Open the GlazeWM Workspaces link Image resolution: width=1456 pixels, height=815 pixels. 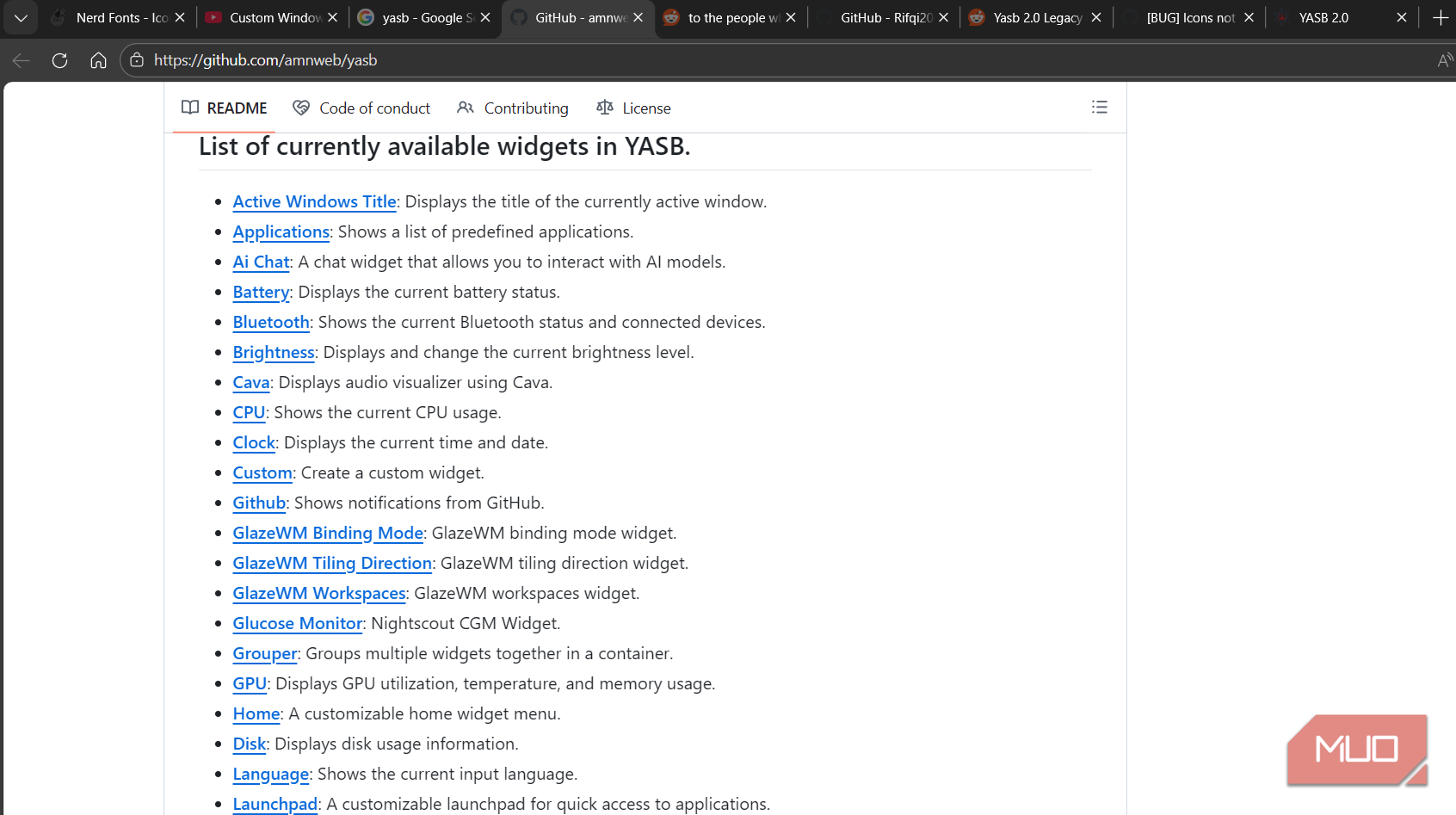pyautogui.click(x=319, y=593)
